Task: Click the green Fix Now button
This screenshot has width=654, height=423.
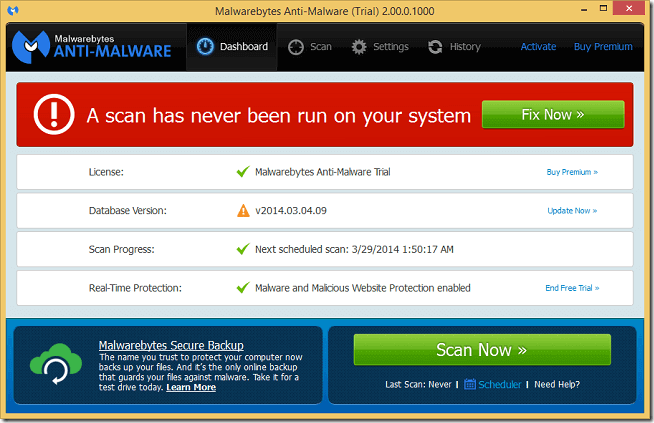Action: (553, 114)
